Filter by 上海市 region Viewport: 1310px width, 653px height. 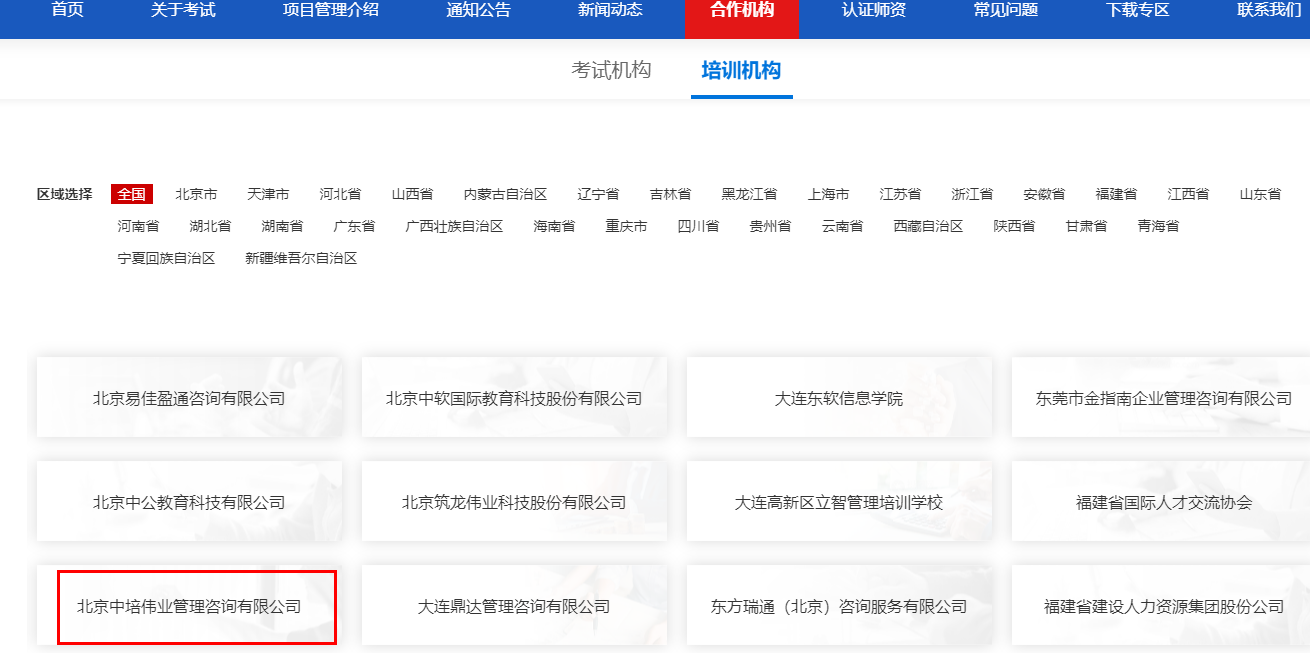point(828,194)
